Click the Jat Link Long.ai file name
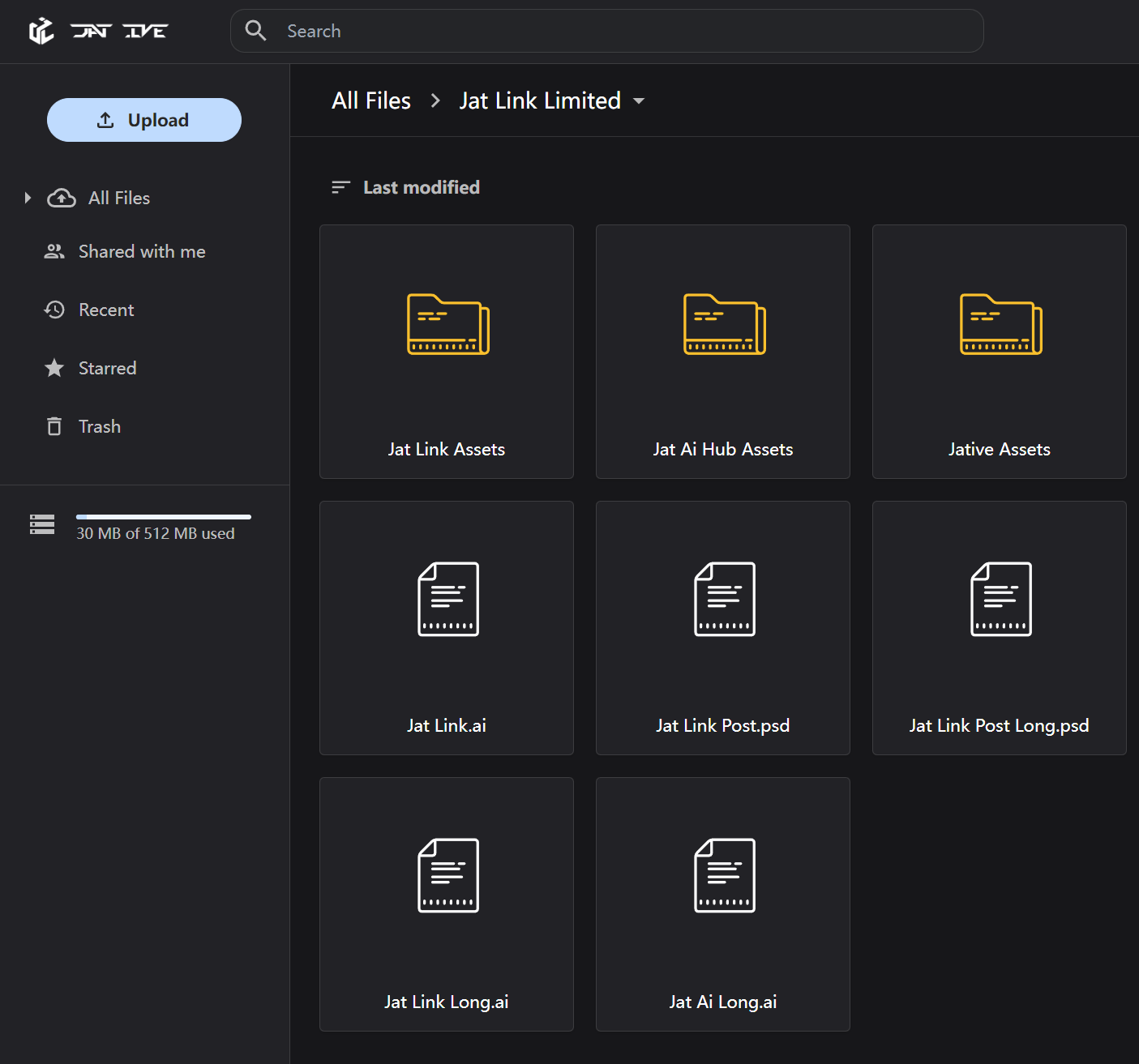The image size is (1139, 1064). [447, 1002]
